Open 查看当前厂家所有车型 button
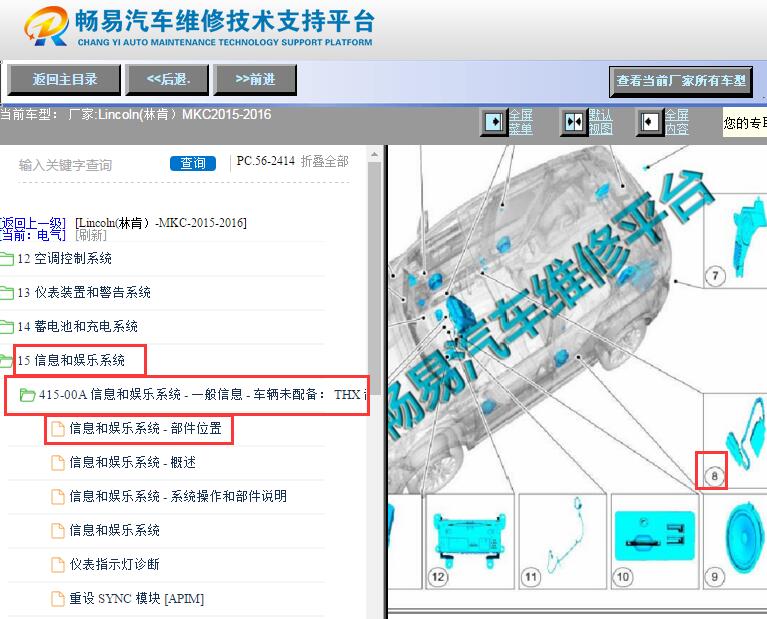This screenshot has height=619, width=767. click(x=680, y=81)
